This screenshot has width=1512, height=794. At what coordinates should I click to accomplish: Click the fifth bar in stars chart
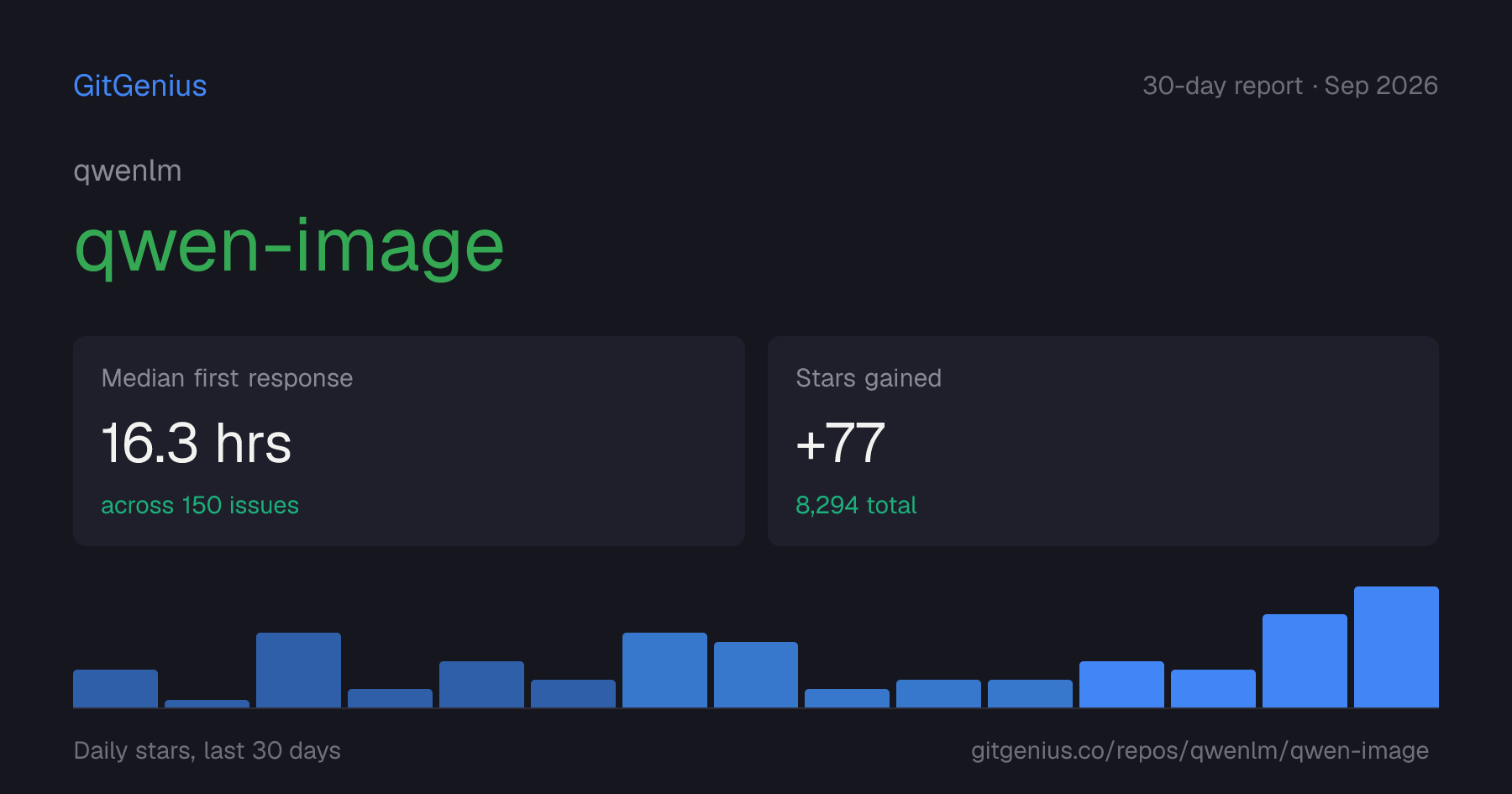(x=481, y=685)
